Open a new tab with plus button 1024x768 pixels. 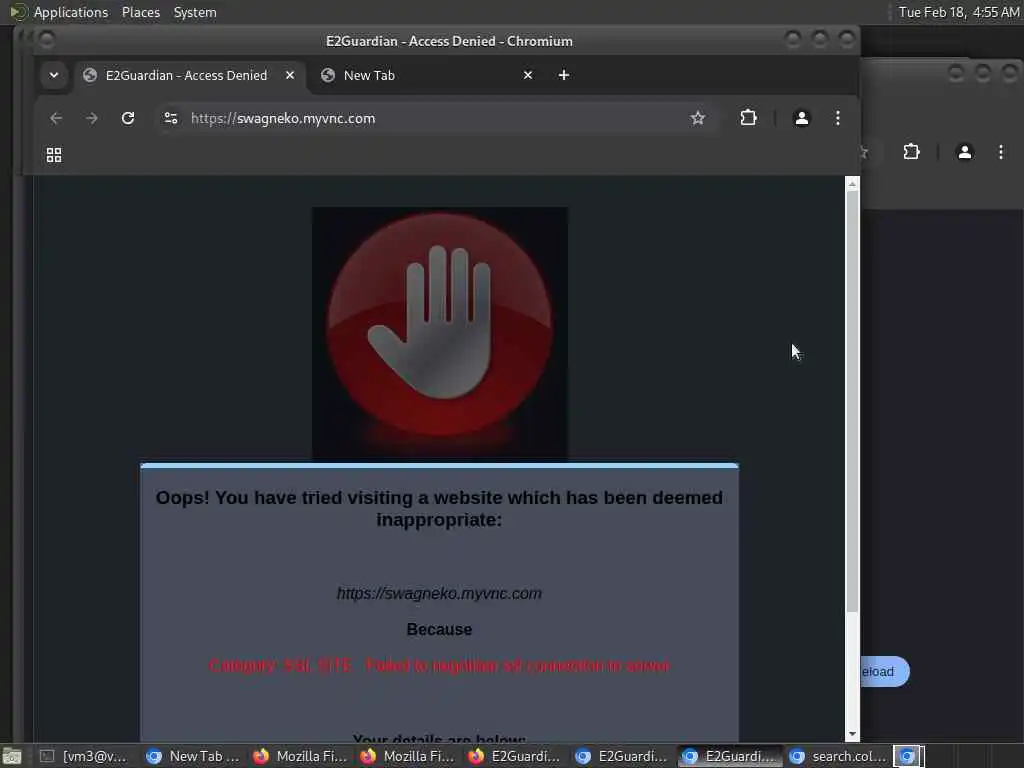pyautogui.click(x=564, y=75)
